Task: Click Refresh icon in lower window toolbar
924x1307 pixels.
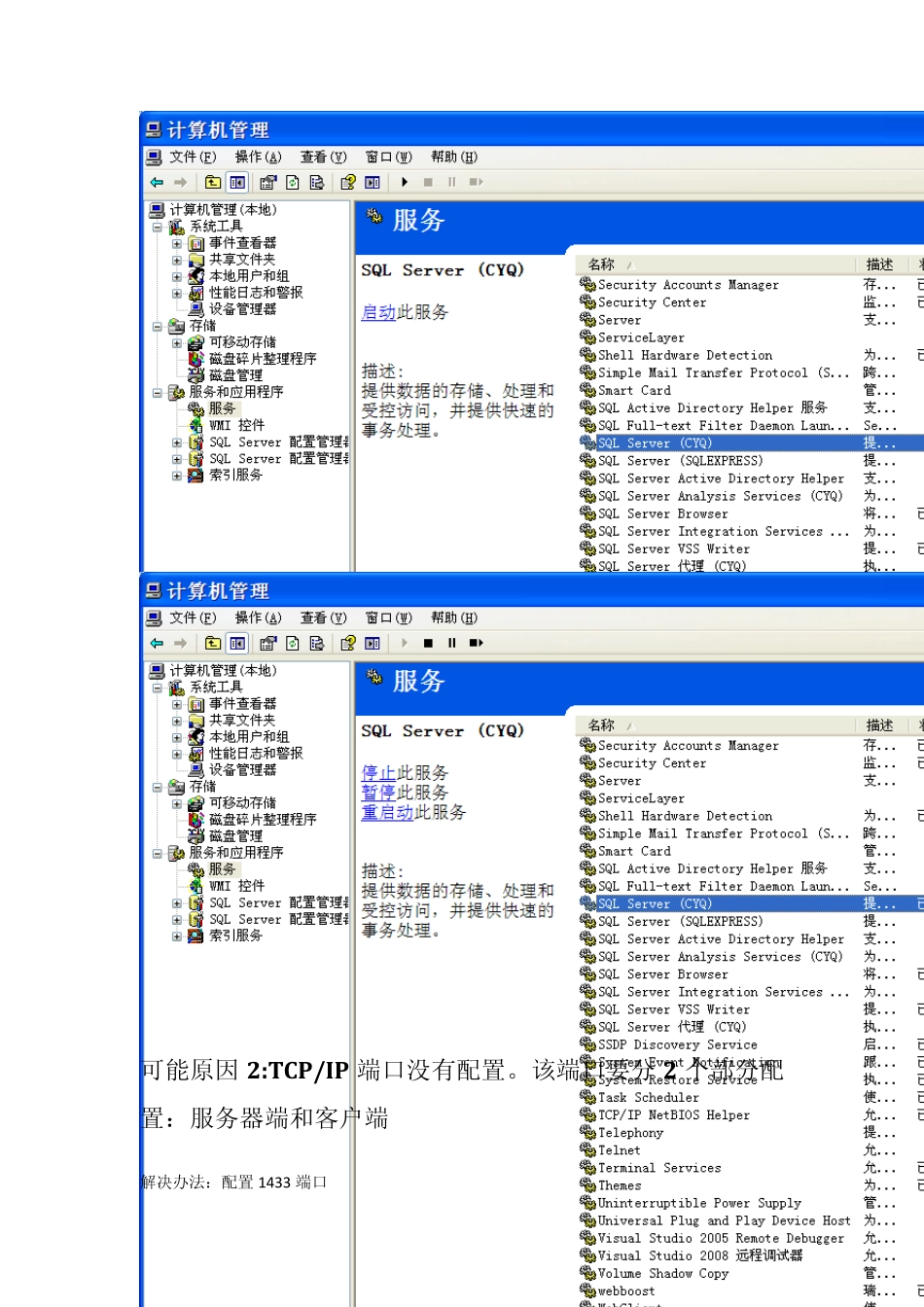Action: [x=292, y=643]
